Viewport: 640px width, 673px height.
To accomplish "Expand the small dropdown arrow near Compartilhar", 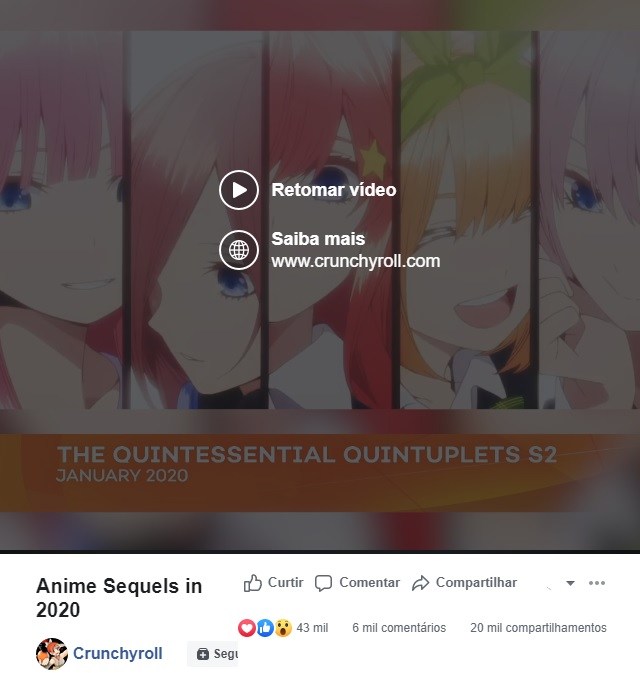I will (570, 583).
